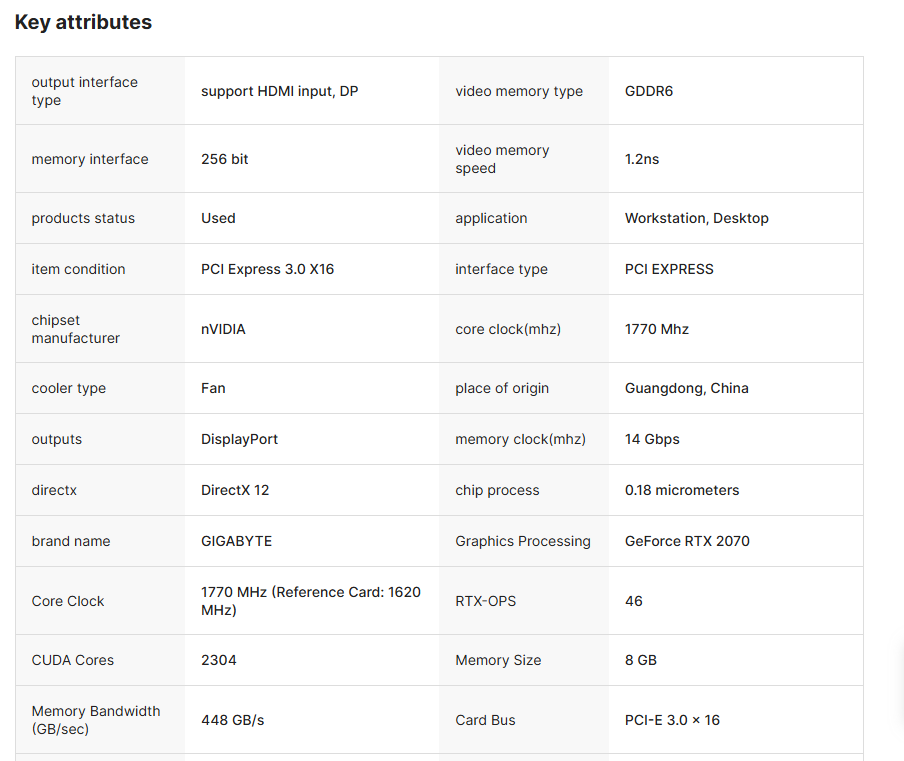Click the "Workstation, Desktop" value
Image resolution: width=904 pixels, height=761 pixels.
click(x=696, y=218)
